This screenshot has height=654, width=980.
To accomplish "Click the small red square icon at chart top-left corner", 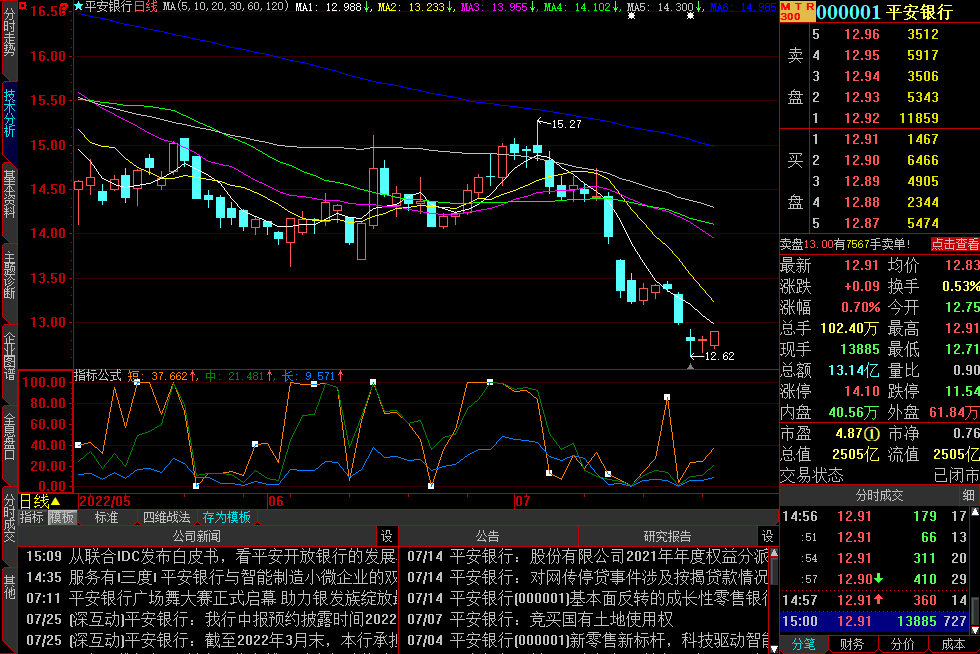I will (22, 6).
